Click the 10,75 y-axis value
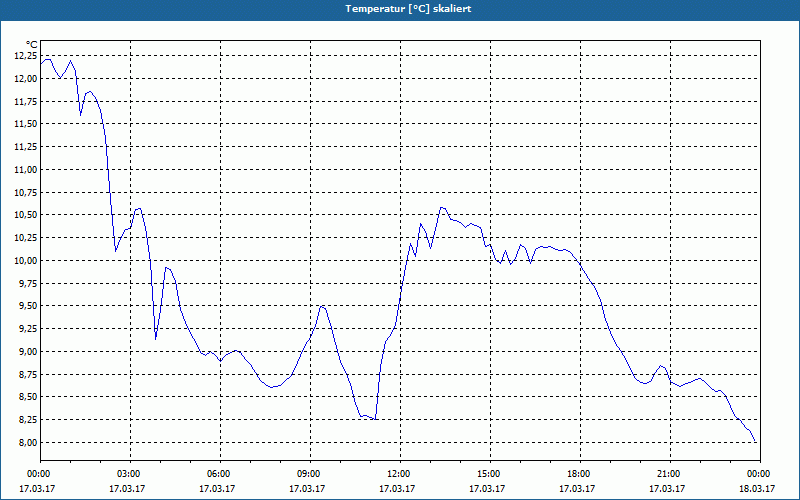The image size is (800, 500). point(26,192)
